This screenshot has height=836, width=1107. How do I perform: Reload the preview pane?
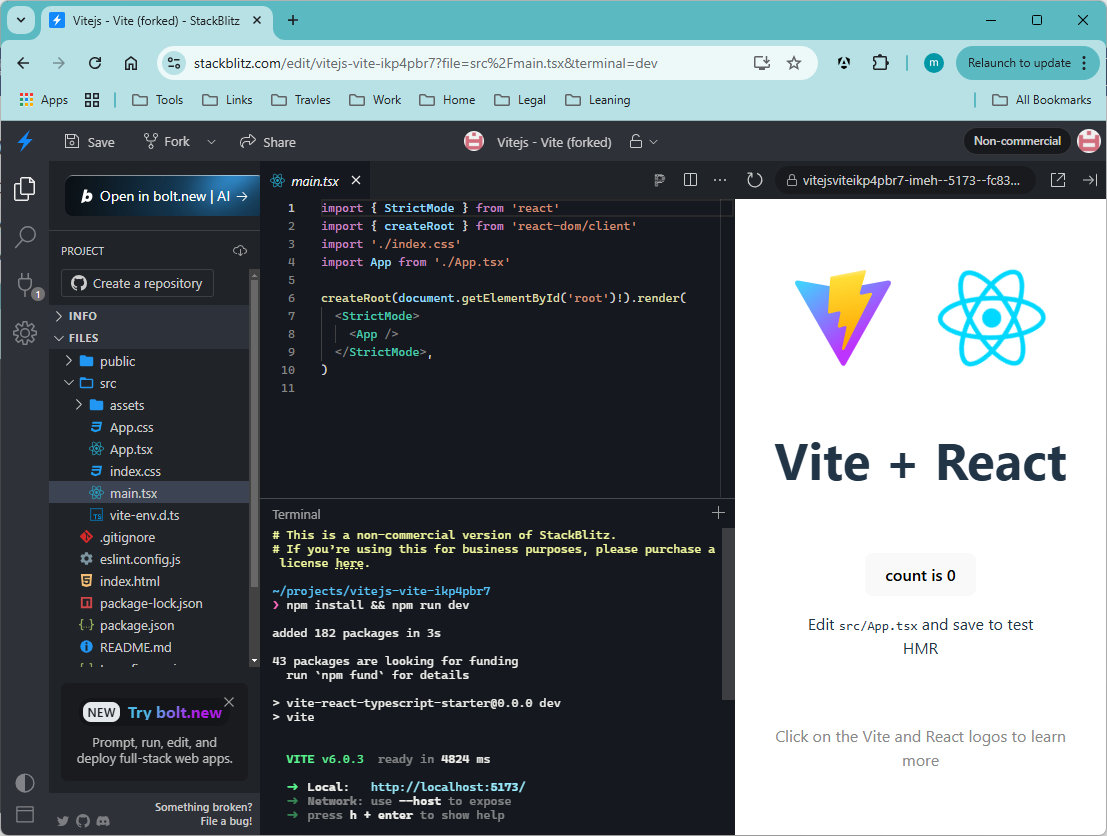755,181
